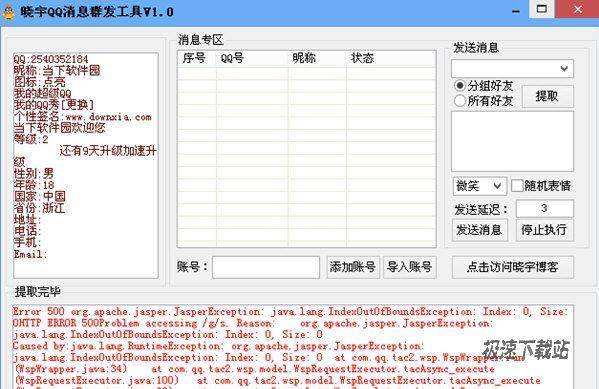
Task: Click the 停止执行 button
Action: pyautogui.click(x=544, y=230)
